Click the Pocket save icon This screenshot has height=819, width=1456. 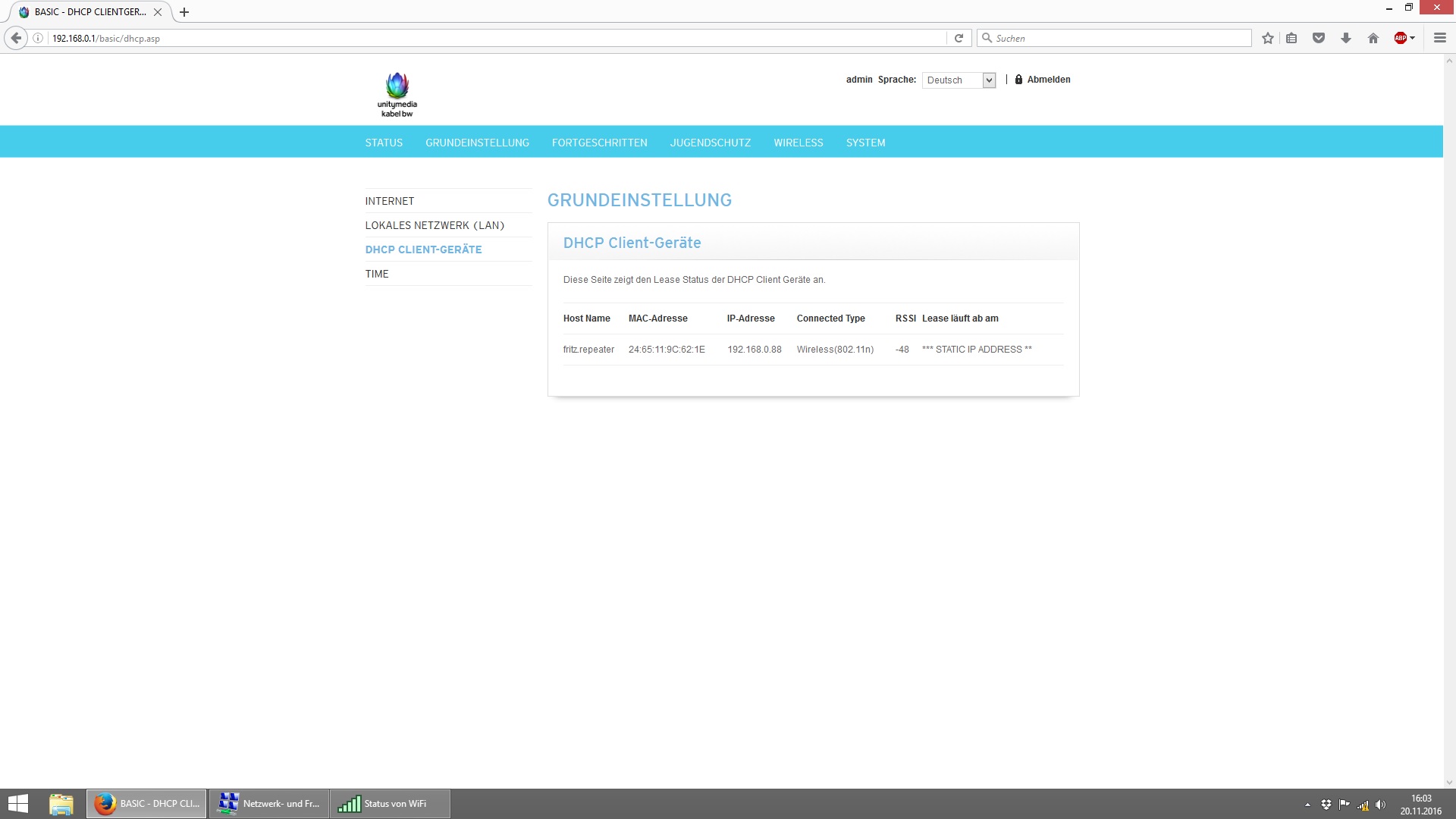click(x=1319, y=38)
